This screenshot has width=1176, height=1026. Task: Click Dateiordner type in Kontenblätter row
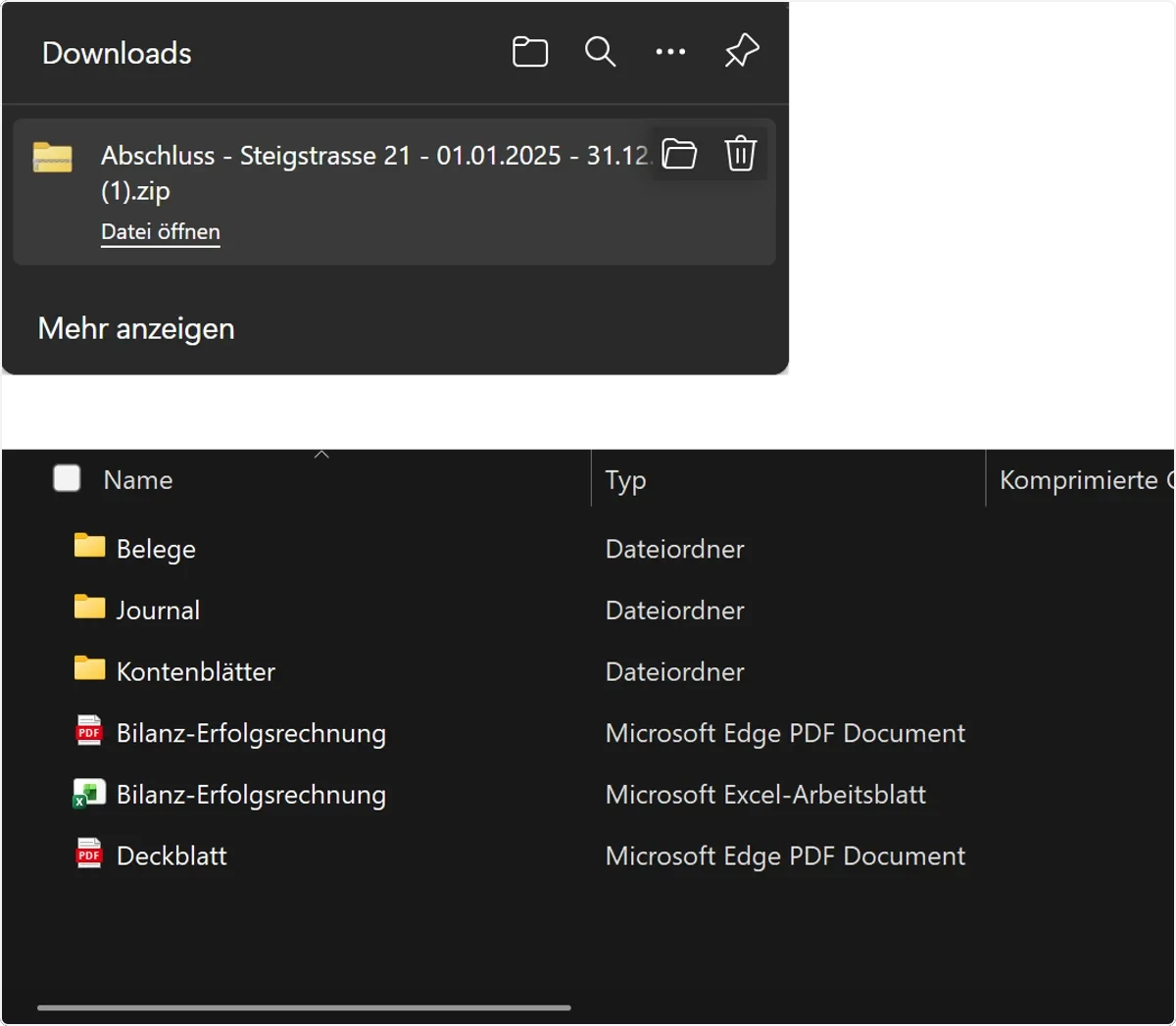click(675, 671)
